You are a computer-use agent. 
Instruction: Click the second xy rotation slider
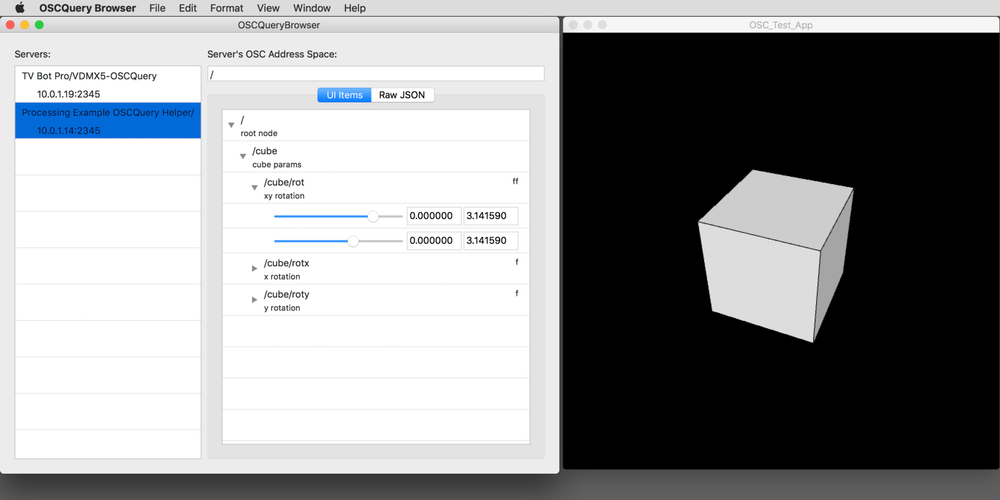pos(338,241)
